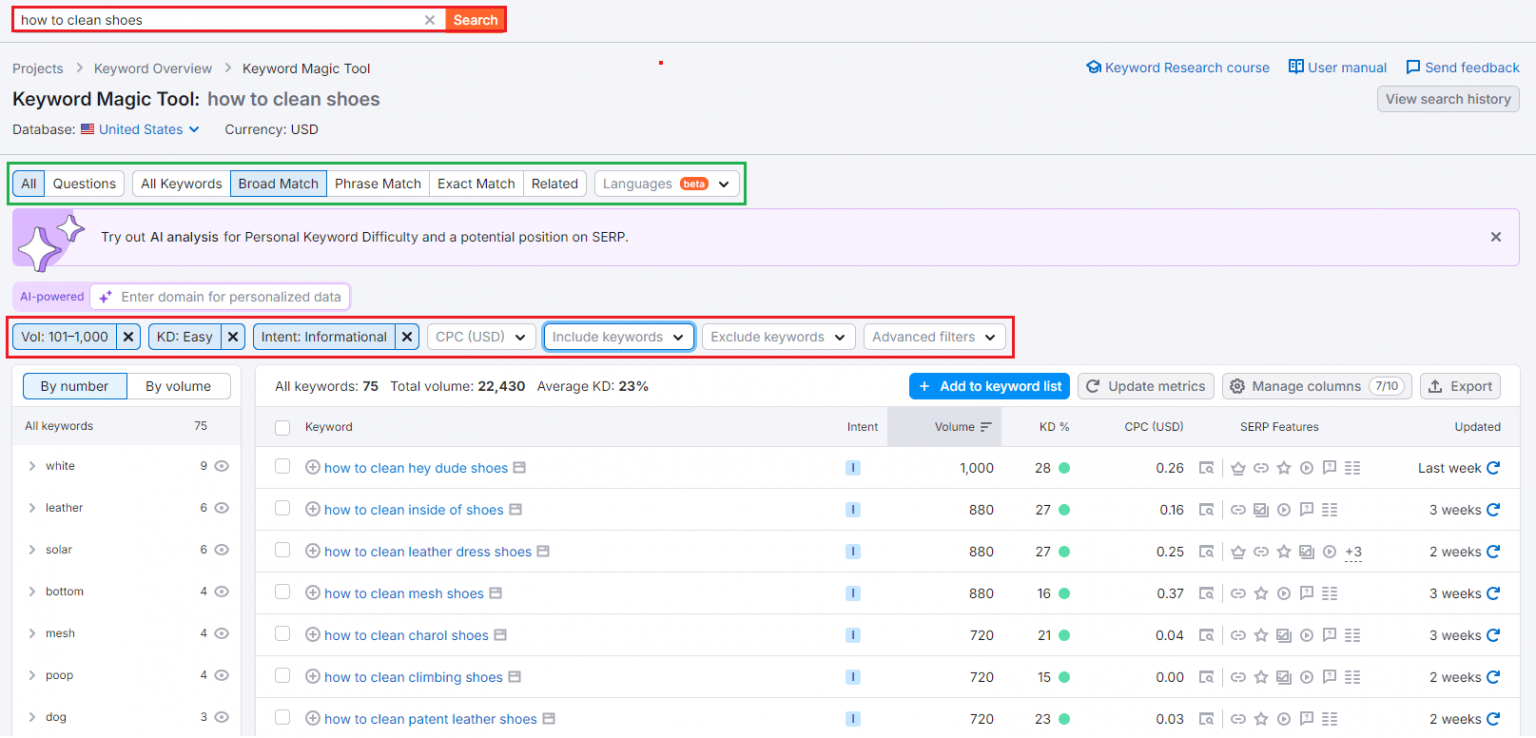
Task: Check the 'how to clean climbing shoes' keyword
Action: click(x=282, y=677)
